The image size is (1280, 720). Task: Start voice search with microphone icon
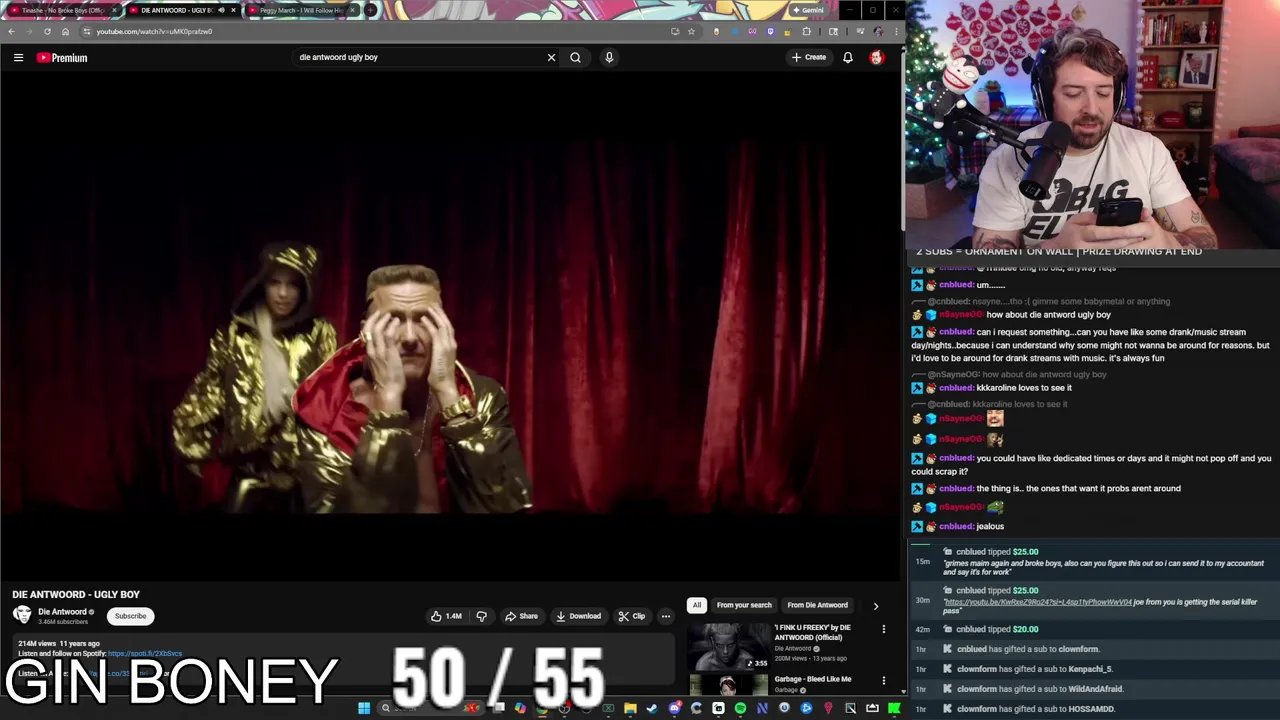click(609, 57)
